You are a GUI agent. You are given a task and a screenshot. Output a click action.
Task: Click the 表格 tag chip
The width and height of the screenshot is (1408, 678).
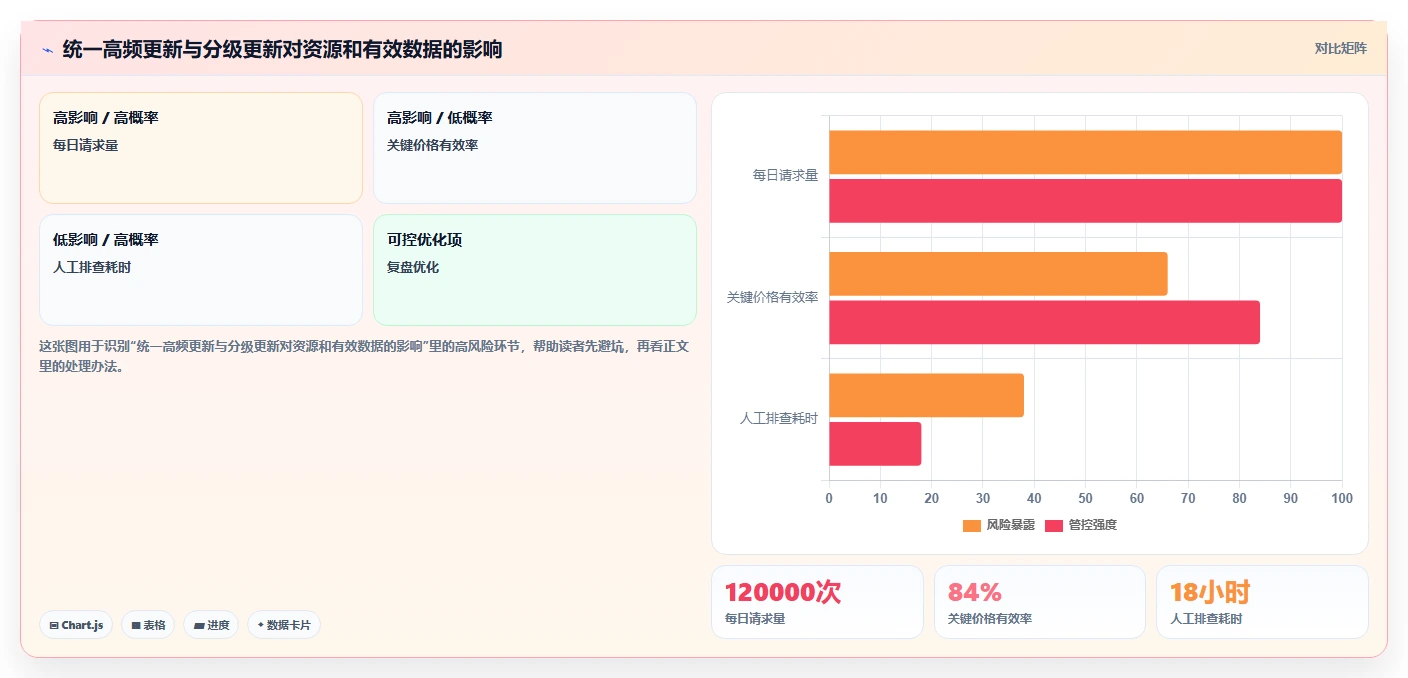tap(148, 625)
